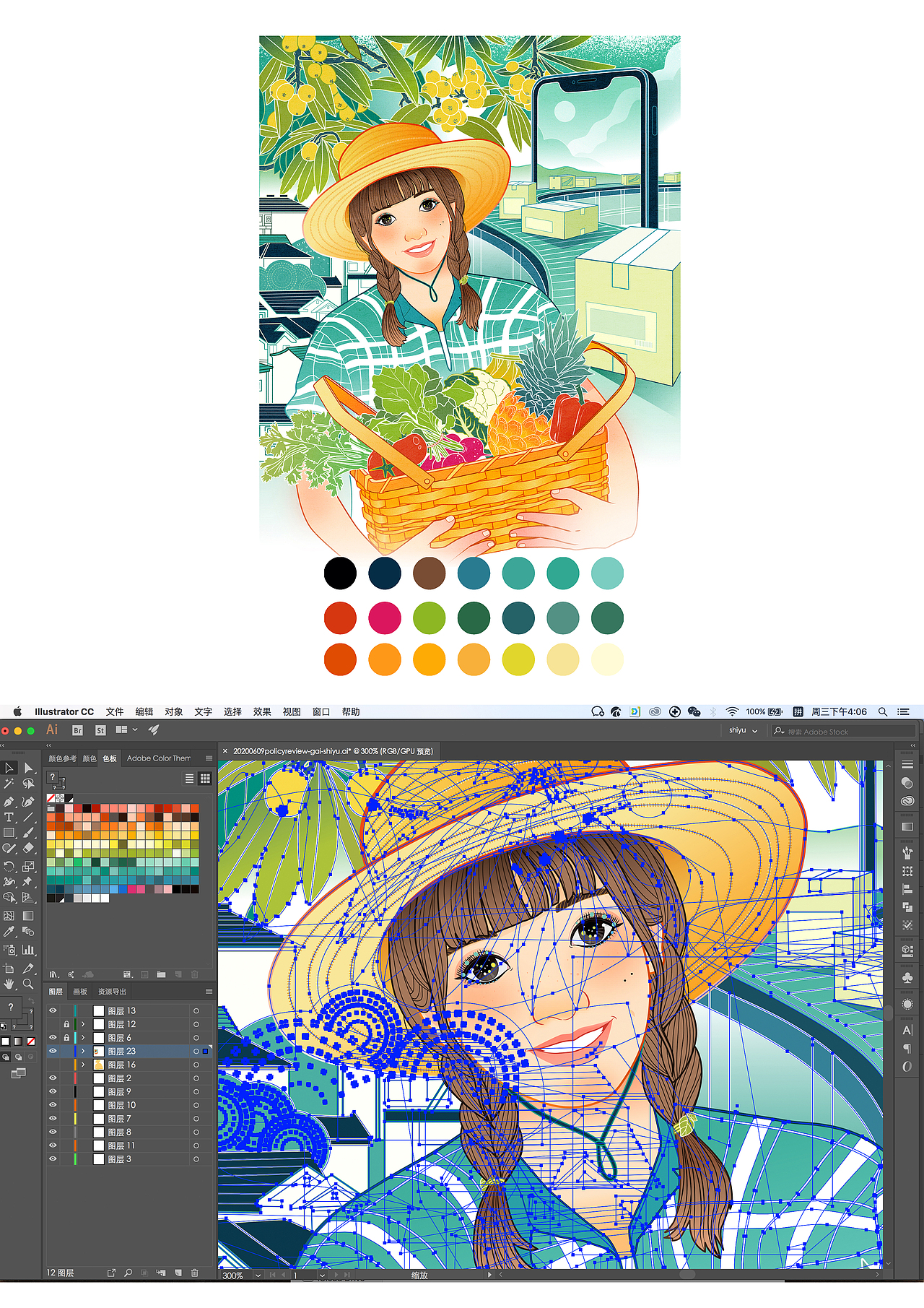Switch to Adobe Color Themes tab

click(159, 758)
